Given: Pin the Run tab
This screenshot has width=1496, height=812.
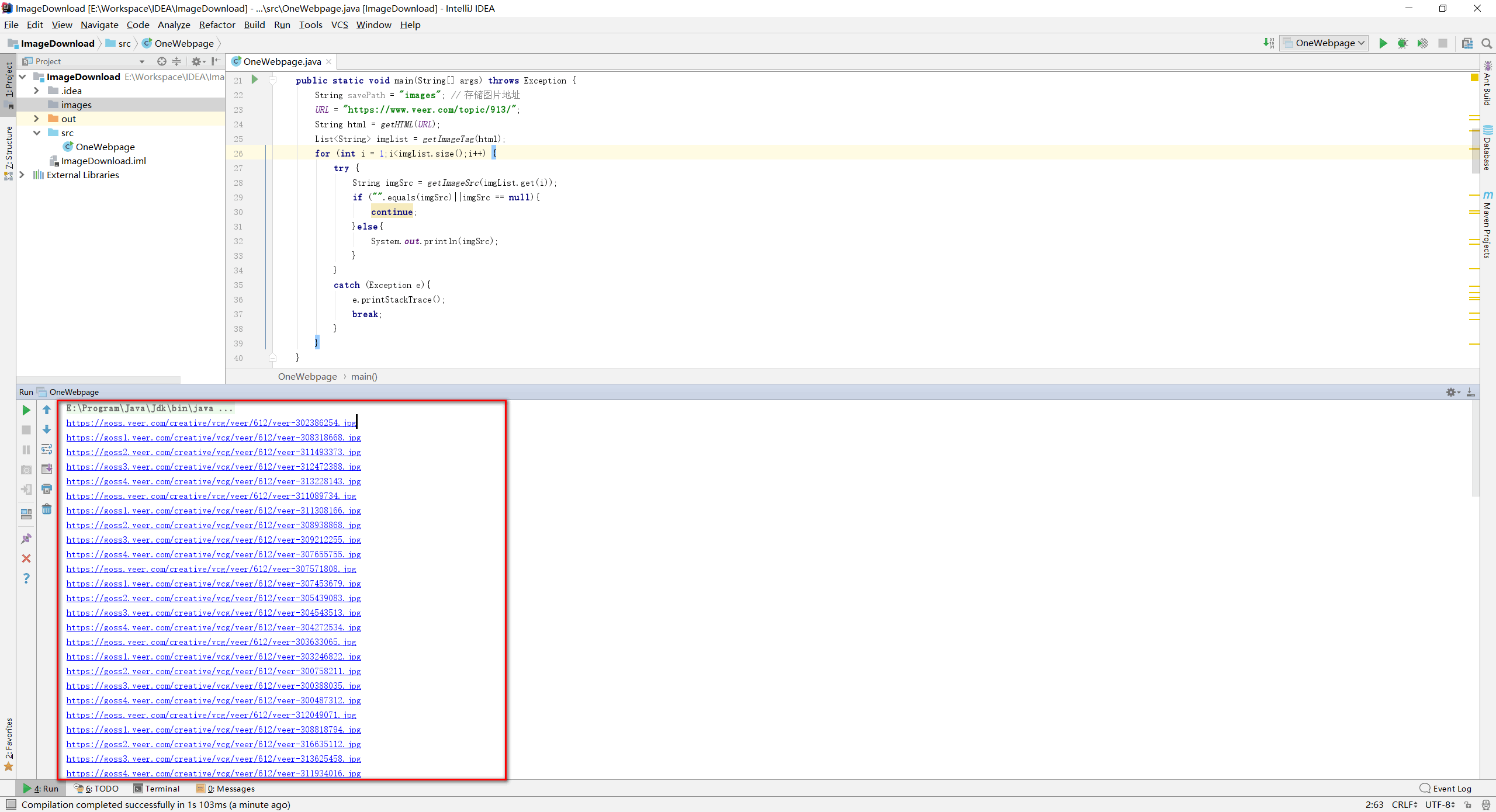Looking at the screenshot, I should pyautogui.click(x=26, y=539).
